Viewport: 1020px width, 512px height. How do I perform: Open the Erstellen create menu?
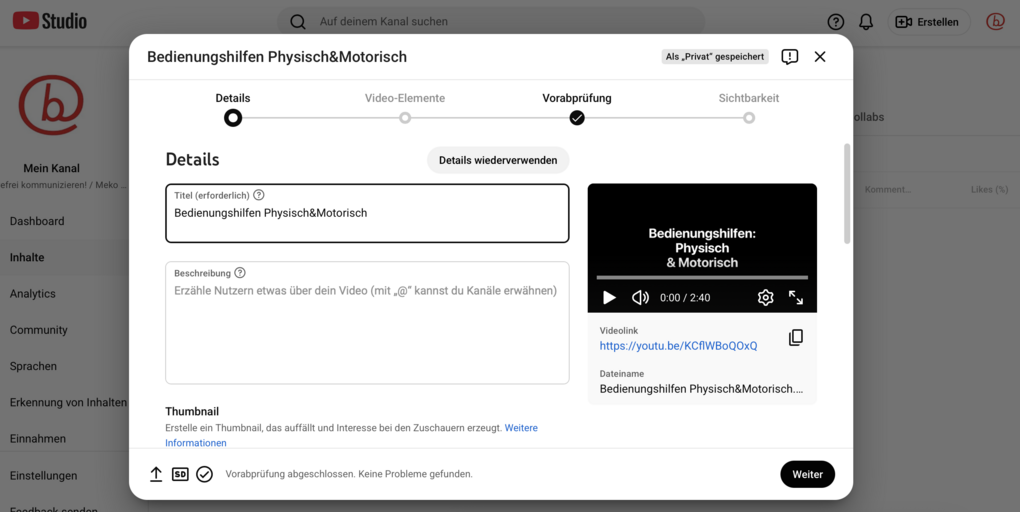(x=928, y=22)
